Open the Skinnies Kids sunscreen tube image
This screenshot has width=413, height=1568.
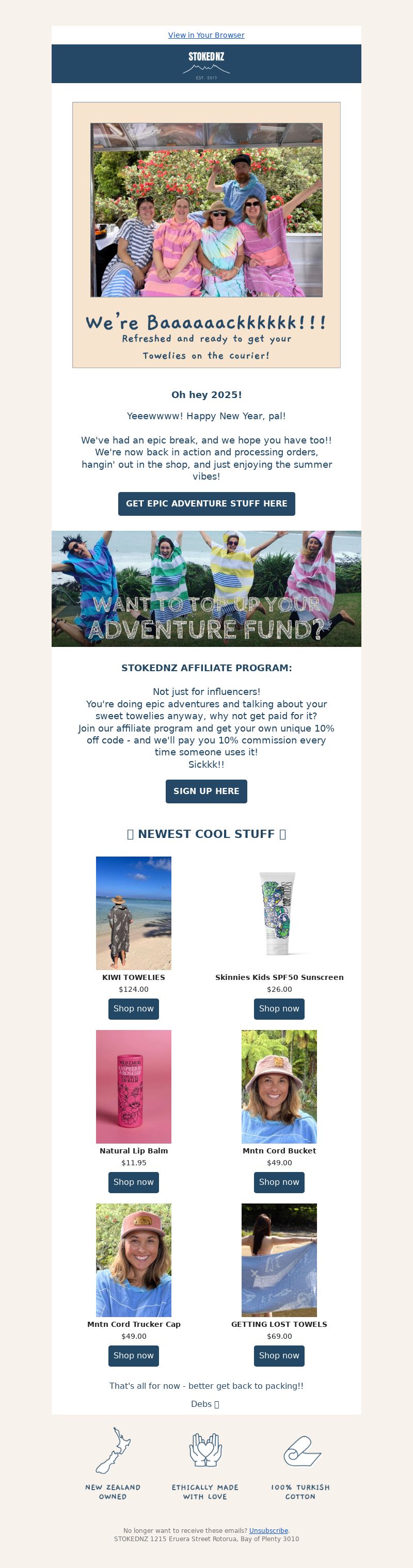click(279, 913)
